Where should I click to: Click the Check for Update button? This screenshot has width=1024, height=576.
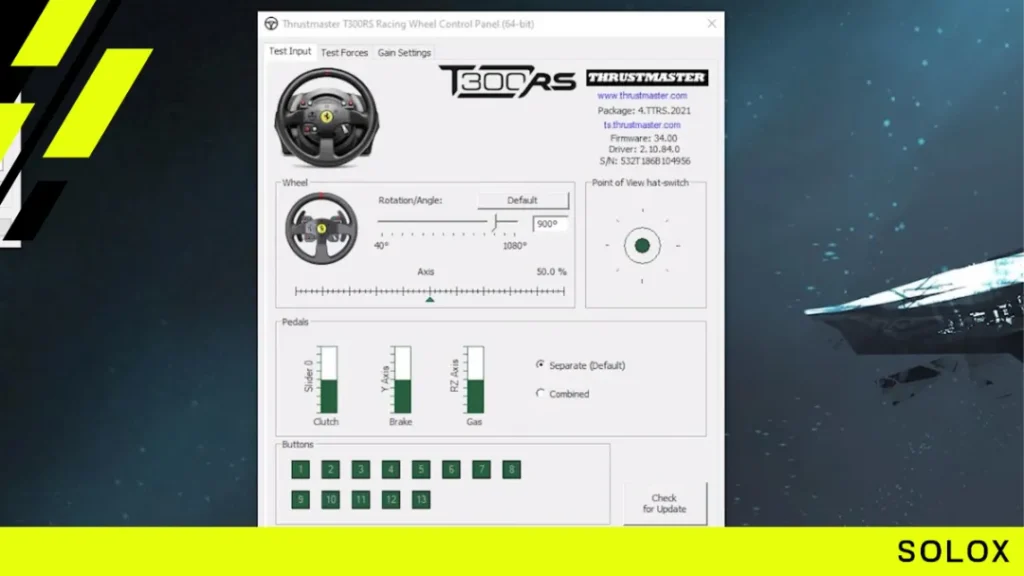tap(664, 504)
